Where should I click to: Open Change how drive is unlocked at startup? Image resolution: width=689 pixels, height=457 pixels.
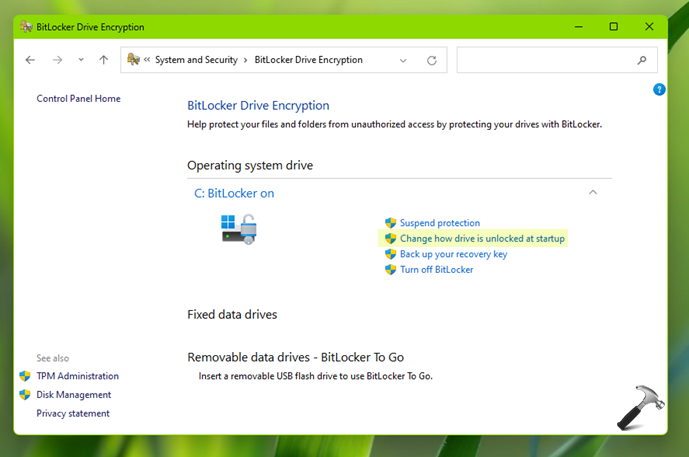point(482,239)
